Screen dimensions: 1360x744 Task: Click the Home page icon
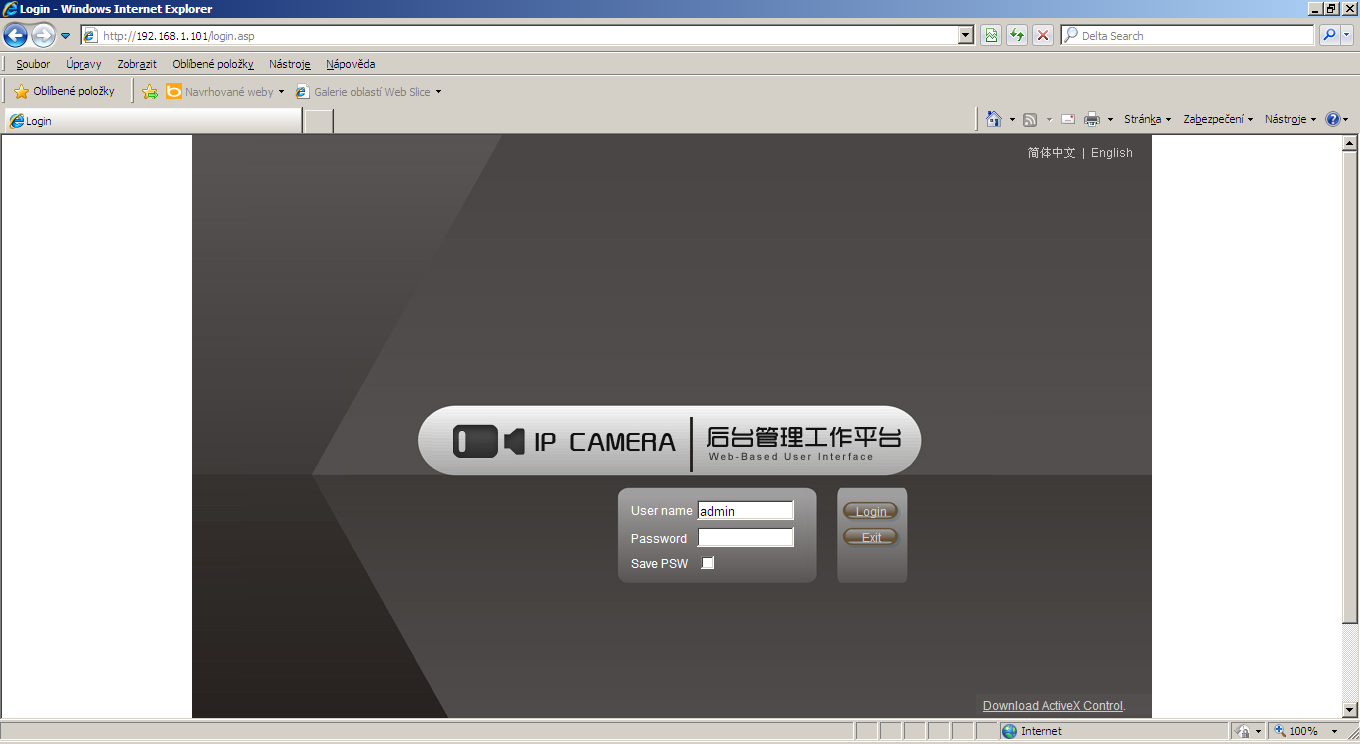993,119
